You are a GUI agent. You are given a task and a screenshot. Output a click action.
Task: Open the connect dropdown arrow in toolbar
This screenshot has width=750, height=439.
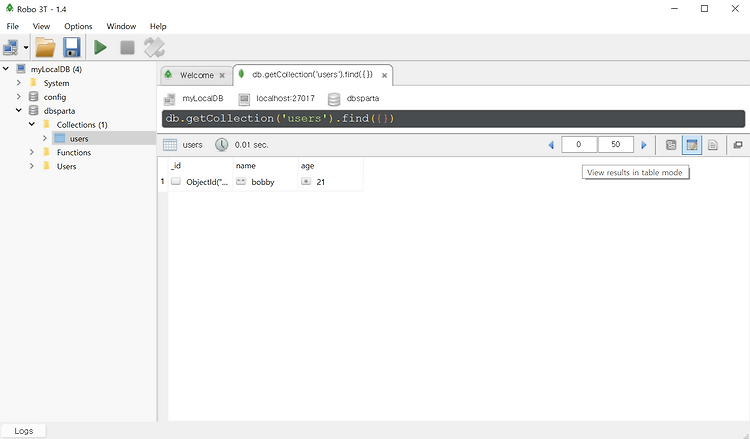pos(26,47)
